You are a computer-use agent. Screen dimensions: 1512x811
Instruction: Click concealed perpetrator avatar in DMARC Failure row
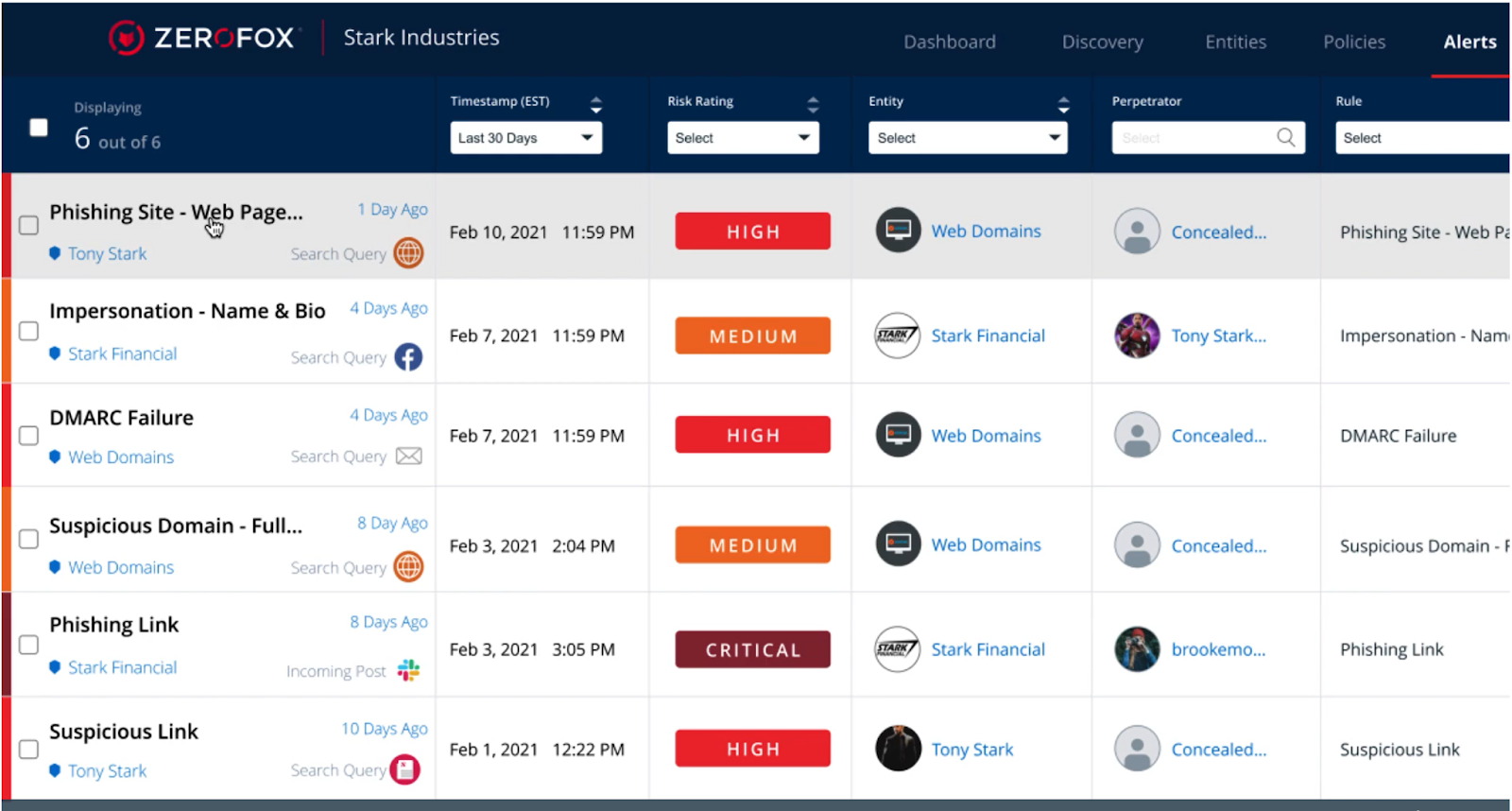click(1137, 435)
